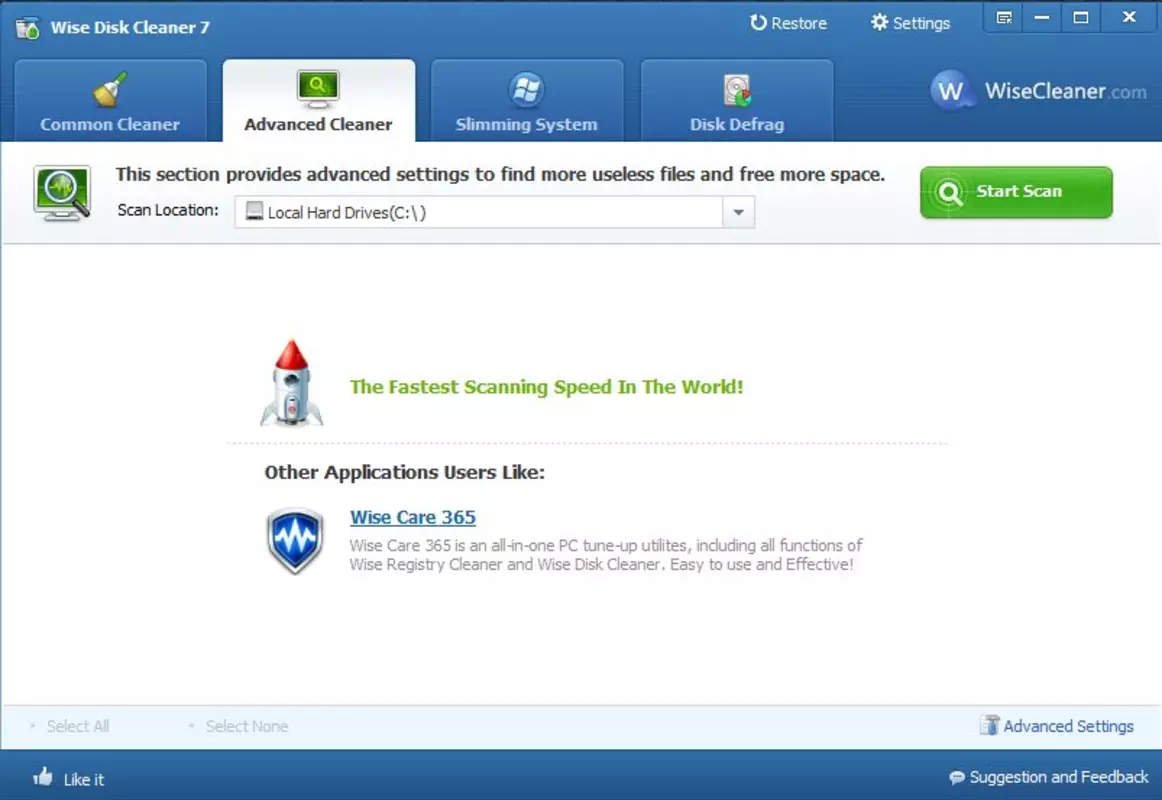The height and width of the screenshot is (800, 1162).
Task: Maximize the Wise Disk Cleaner window
Action: click(1081, 18)
